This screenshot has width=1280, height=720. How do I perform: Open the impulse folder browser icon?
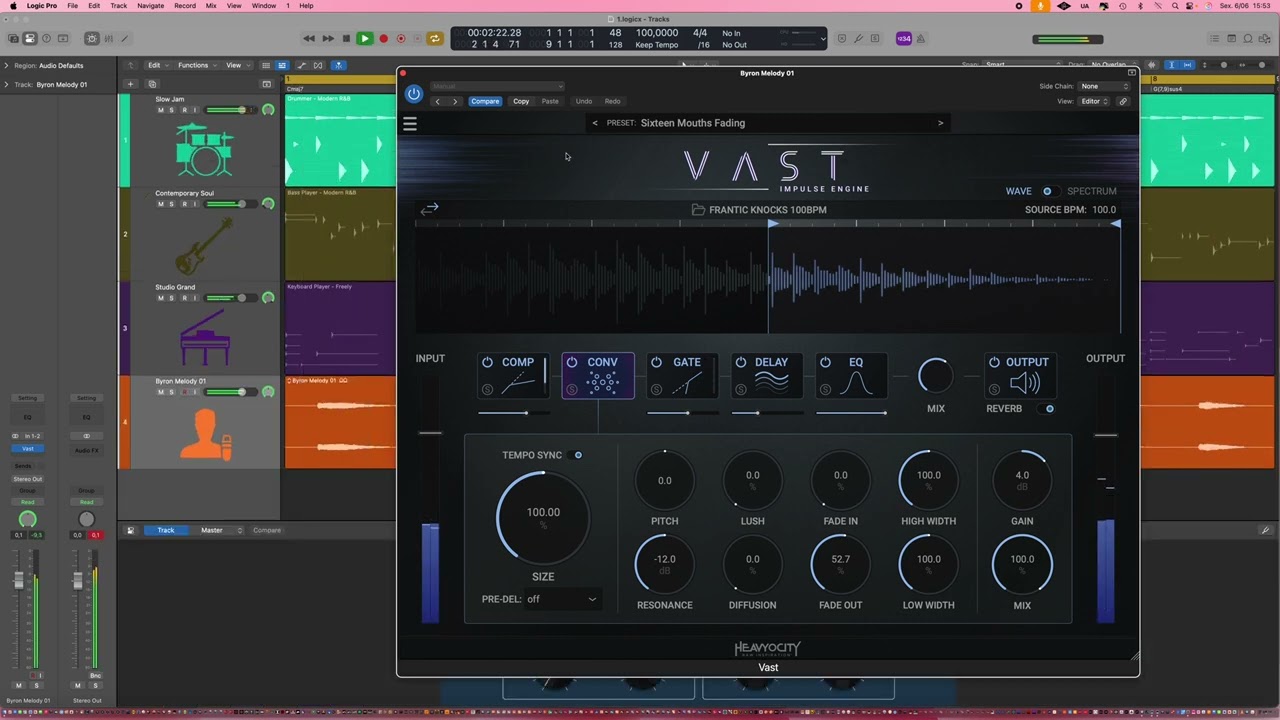click(698, 210)
